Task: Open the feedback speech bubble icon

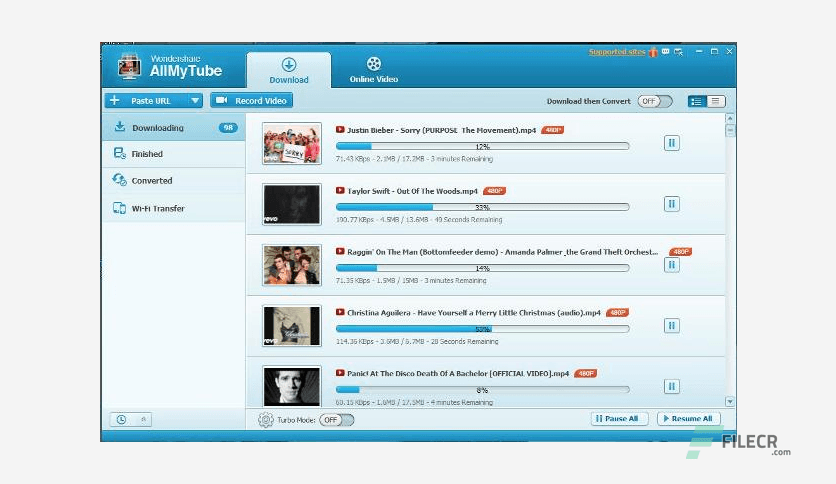Action: point(665,52)
